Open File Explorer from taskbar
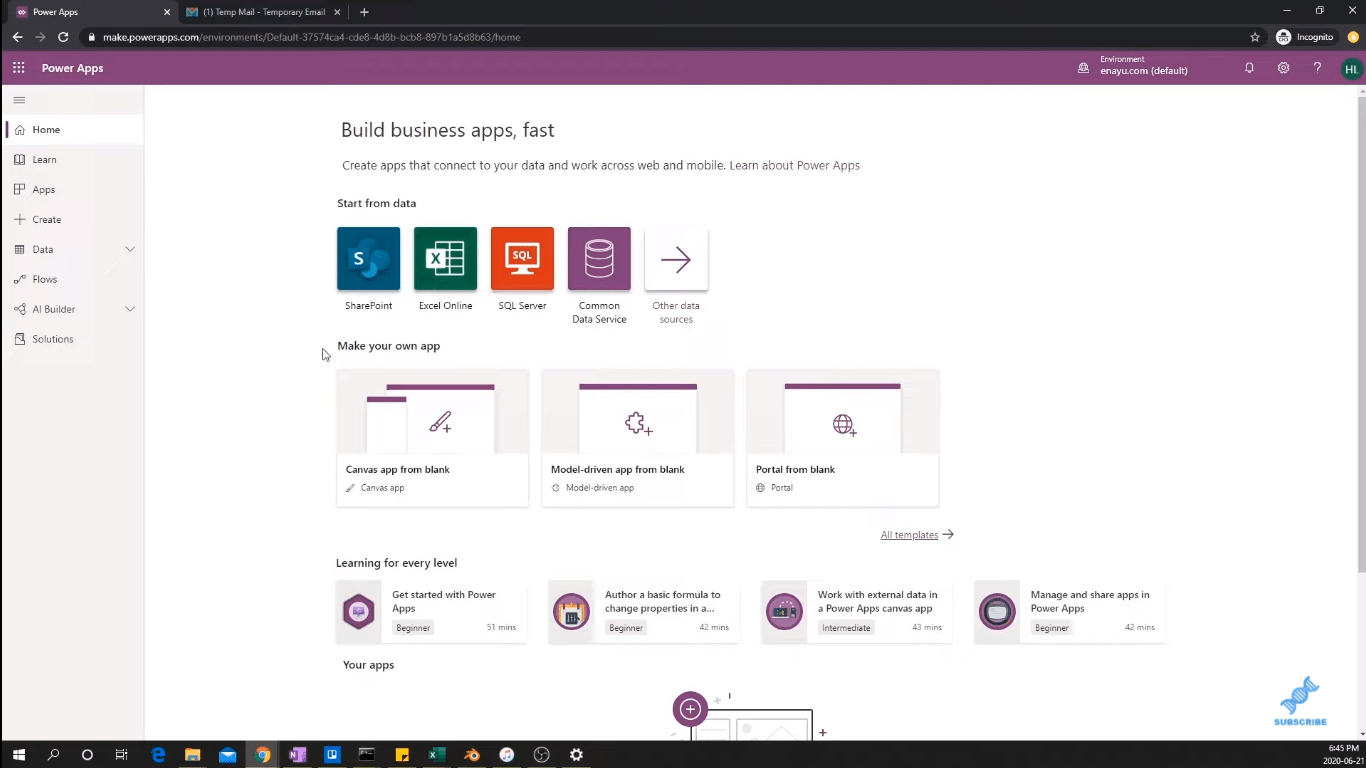The width and height of the screenshot is (1366, 768). point(192,755)
